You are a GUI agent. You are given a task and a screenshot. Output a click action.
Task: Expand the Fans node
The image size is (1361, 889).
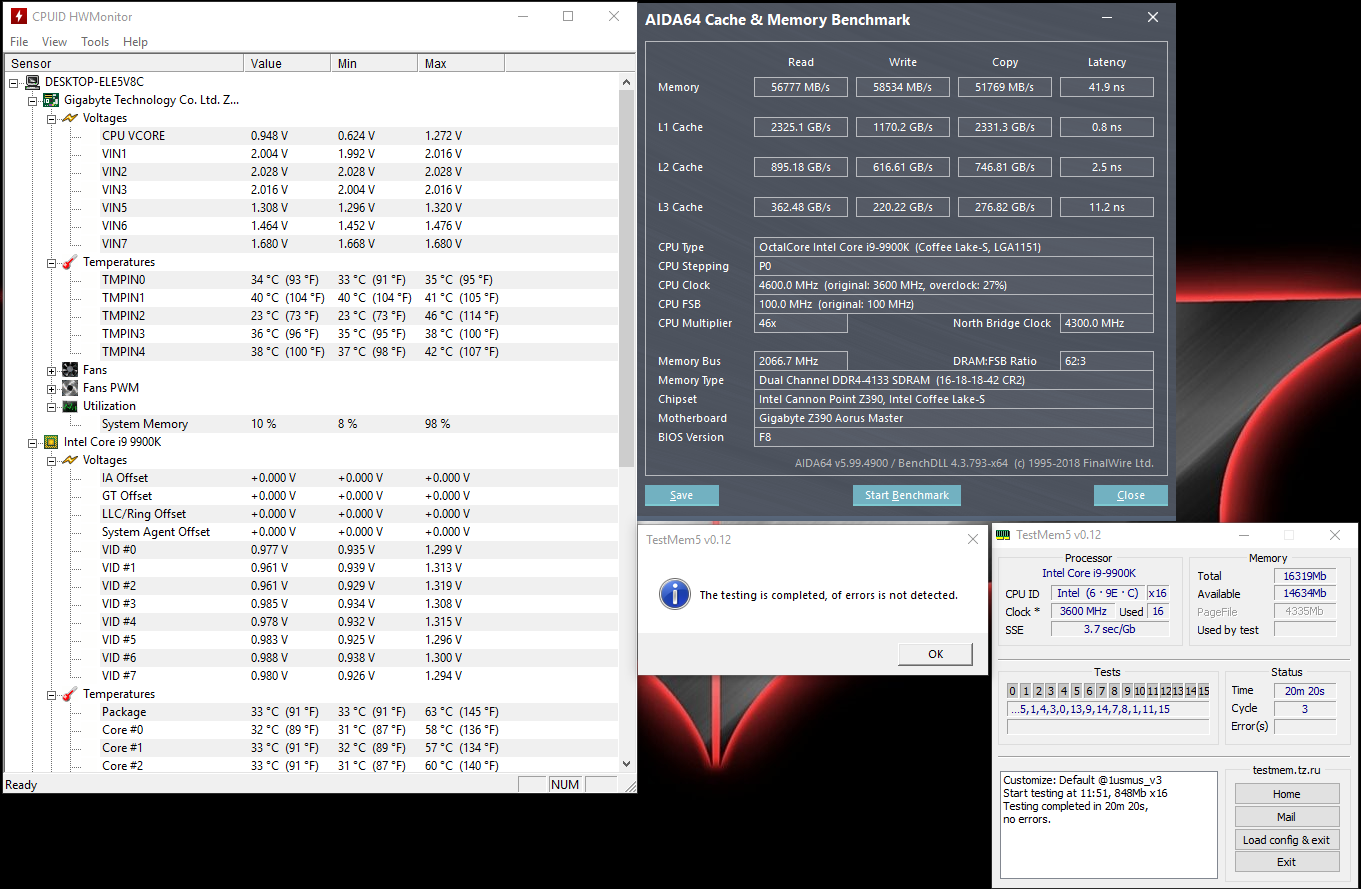point(52,370)
